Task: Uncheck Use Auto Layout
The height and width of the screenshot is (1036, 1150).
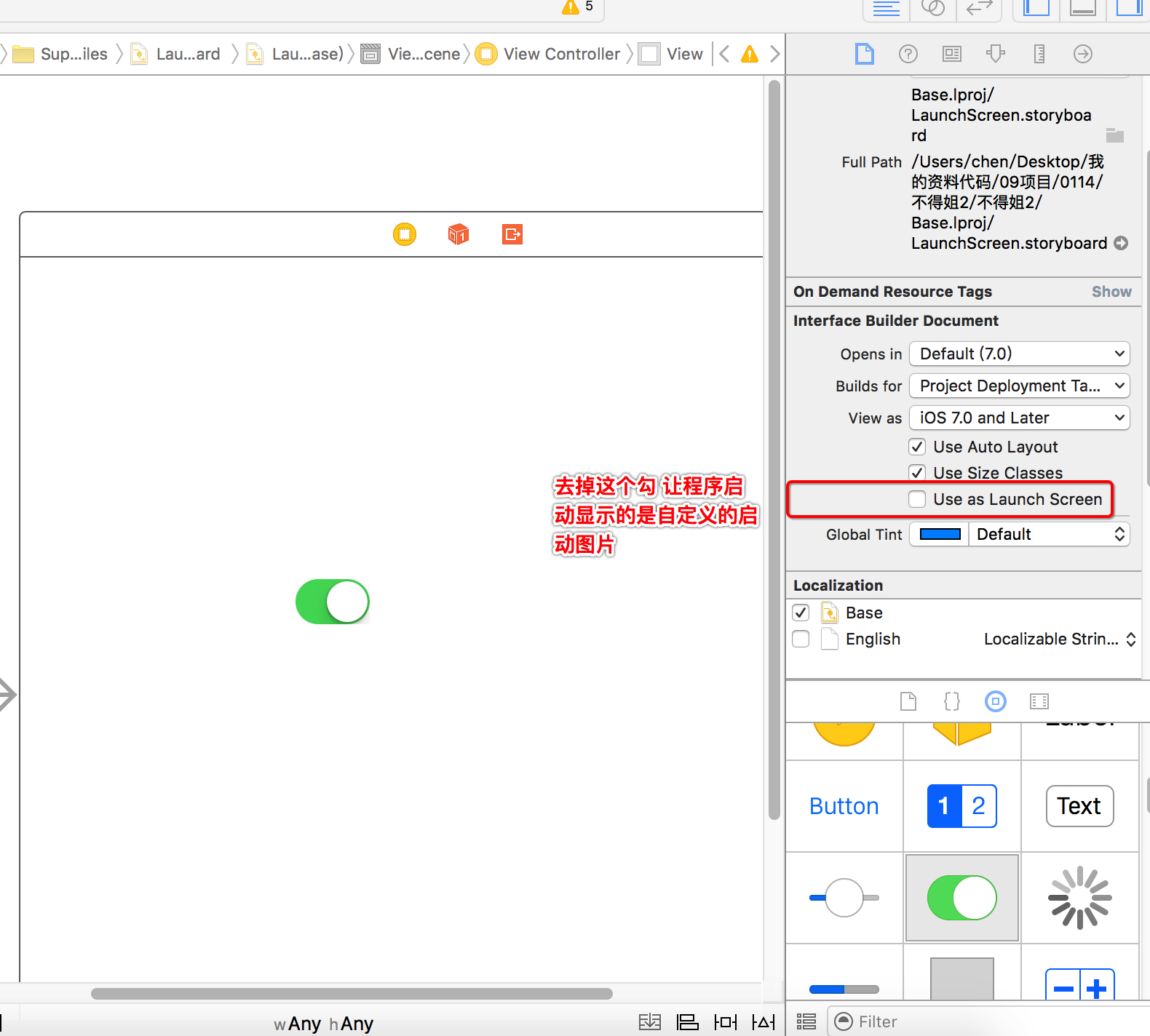Action: coord(917,447)
